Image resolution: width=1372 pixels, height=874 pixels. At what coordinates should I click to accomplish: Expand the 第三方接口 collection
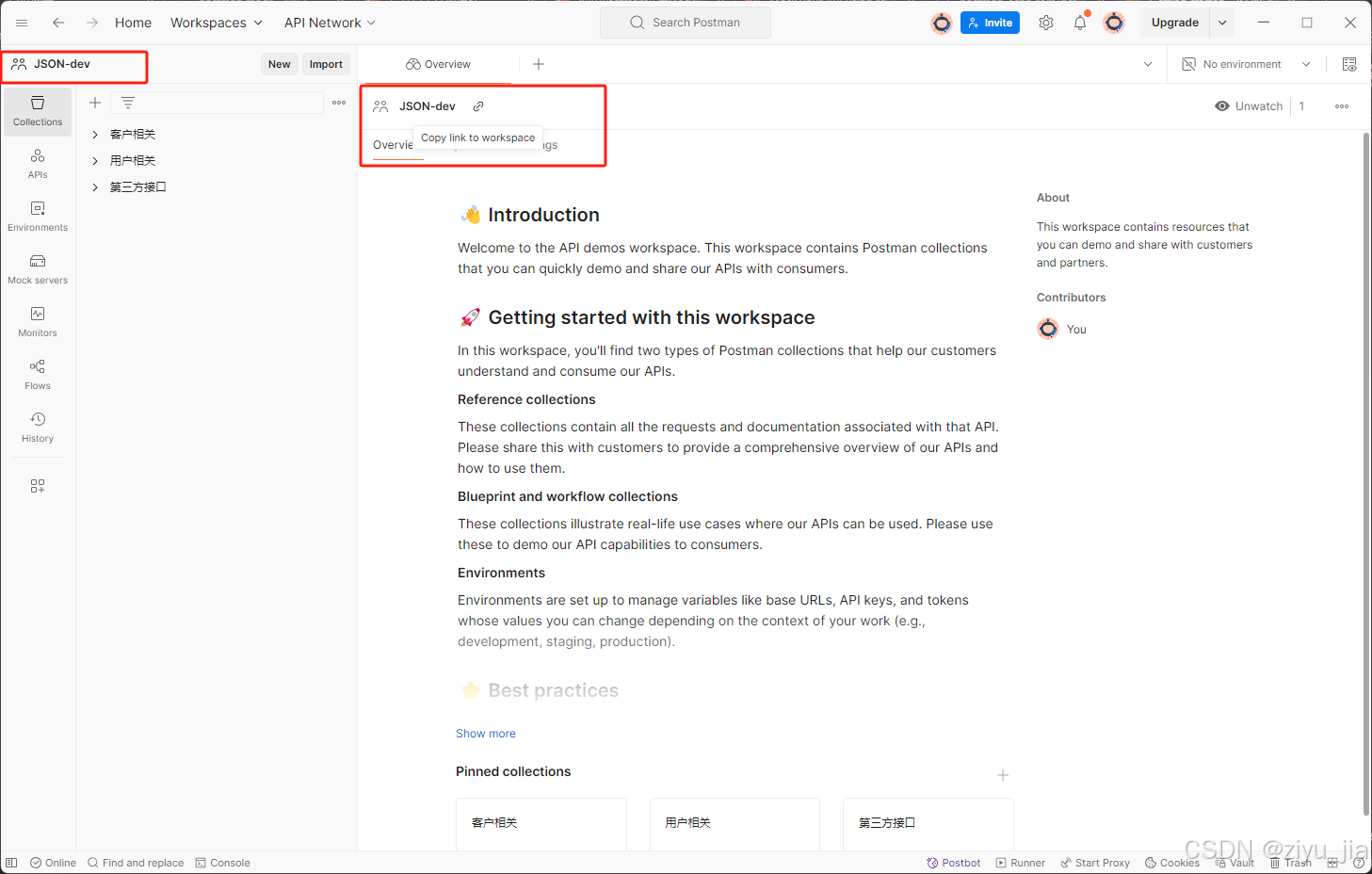pos(95,187)
